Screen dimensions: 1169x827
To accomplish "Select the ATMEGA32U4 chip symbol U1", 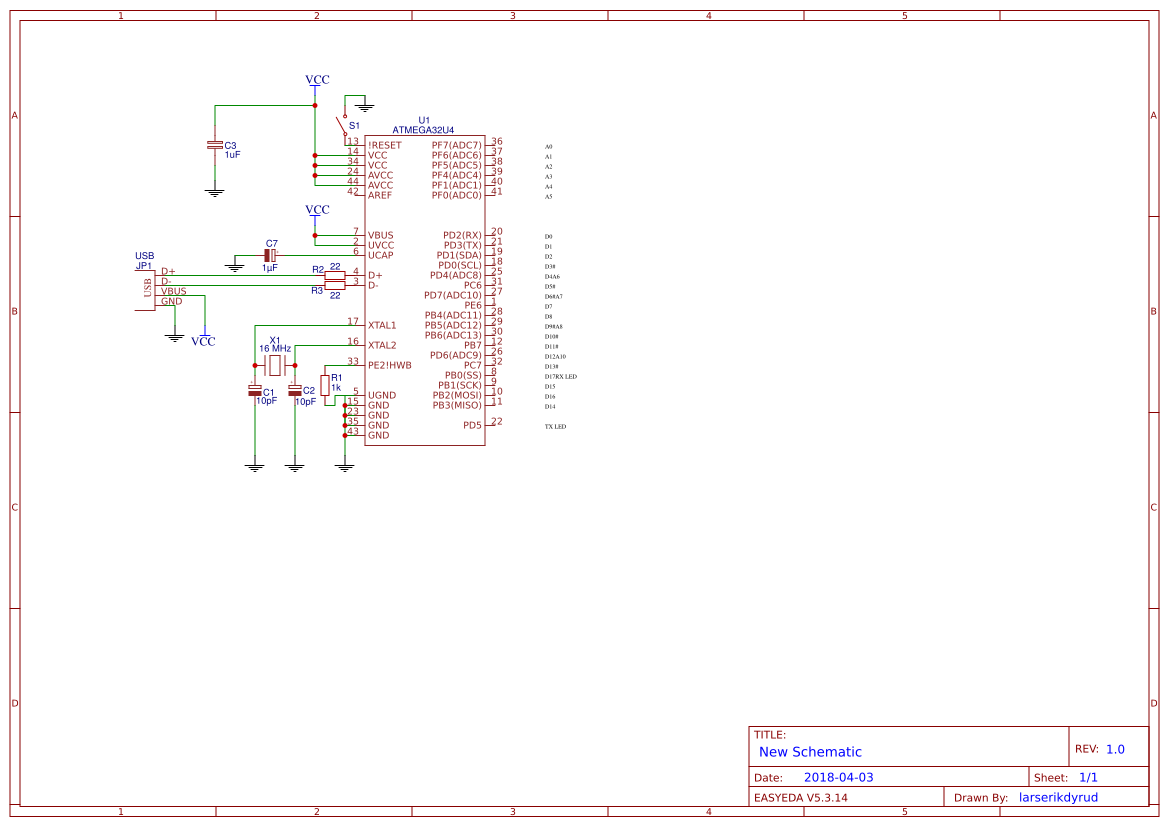I will point(425,290).
